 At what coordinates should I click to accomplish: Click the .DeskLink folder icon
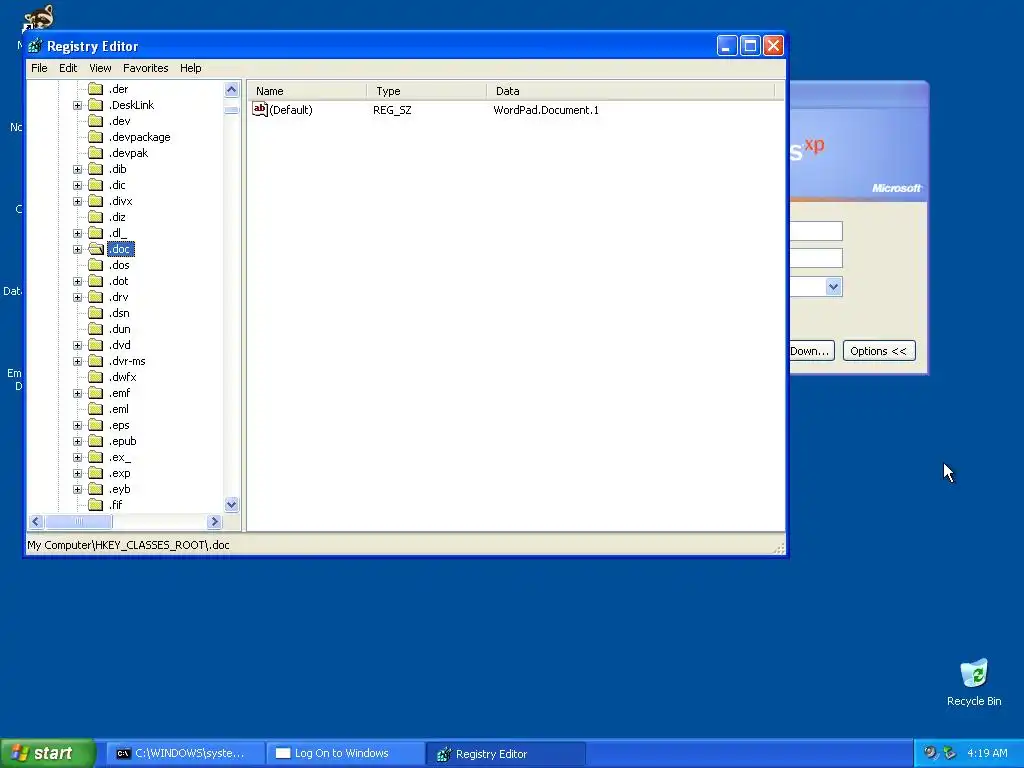[95, 105]
